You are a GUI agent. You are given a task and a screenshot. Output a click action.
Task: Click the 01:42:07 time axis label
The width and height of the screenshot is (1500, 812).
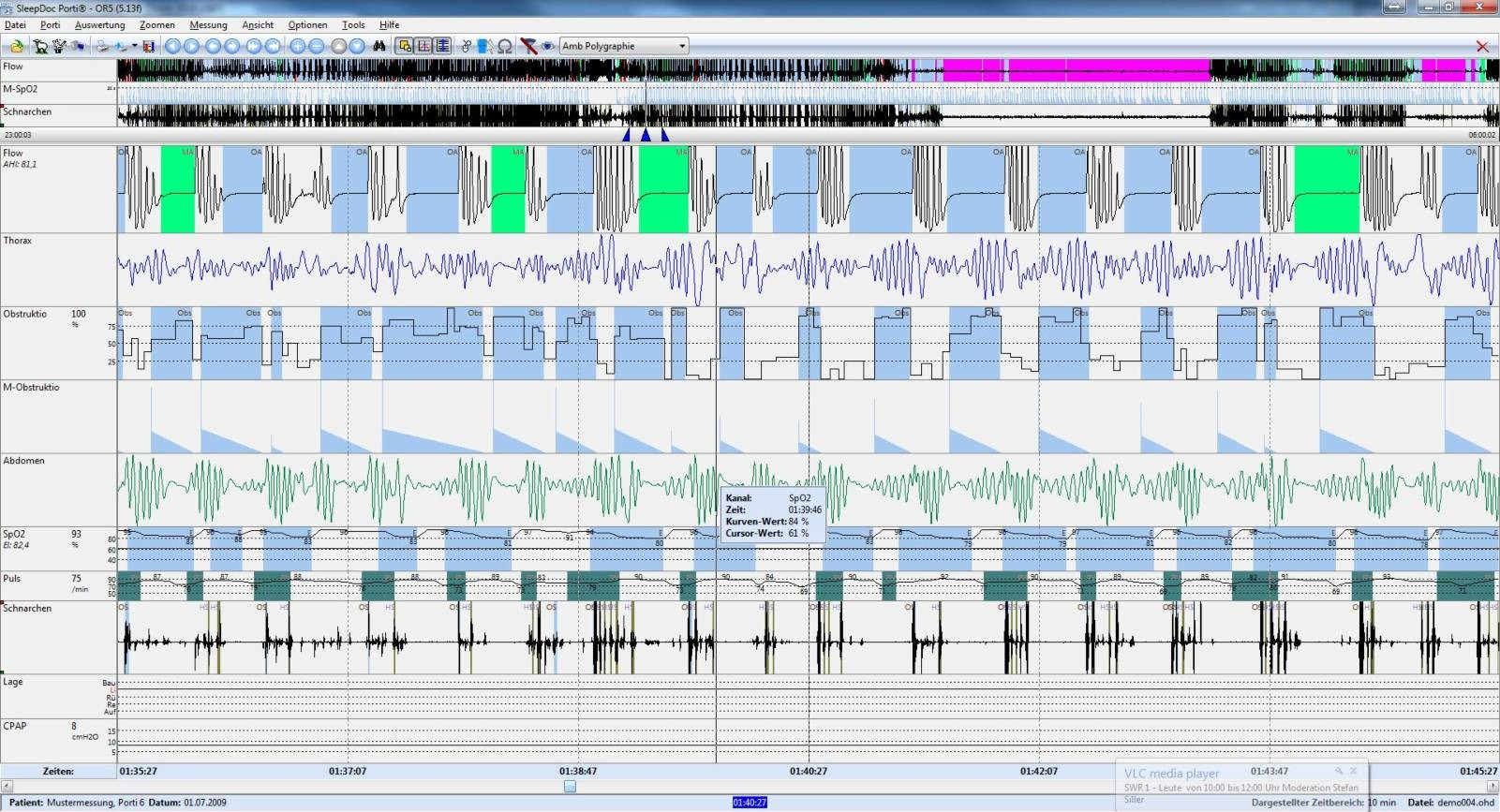[x=1039, y=772]
